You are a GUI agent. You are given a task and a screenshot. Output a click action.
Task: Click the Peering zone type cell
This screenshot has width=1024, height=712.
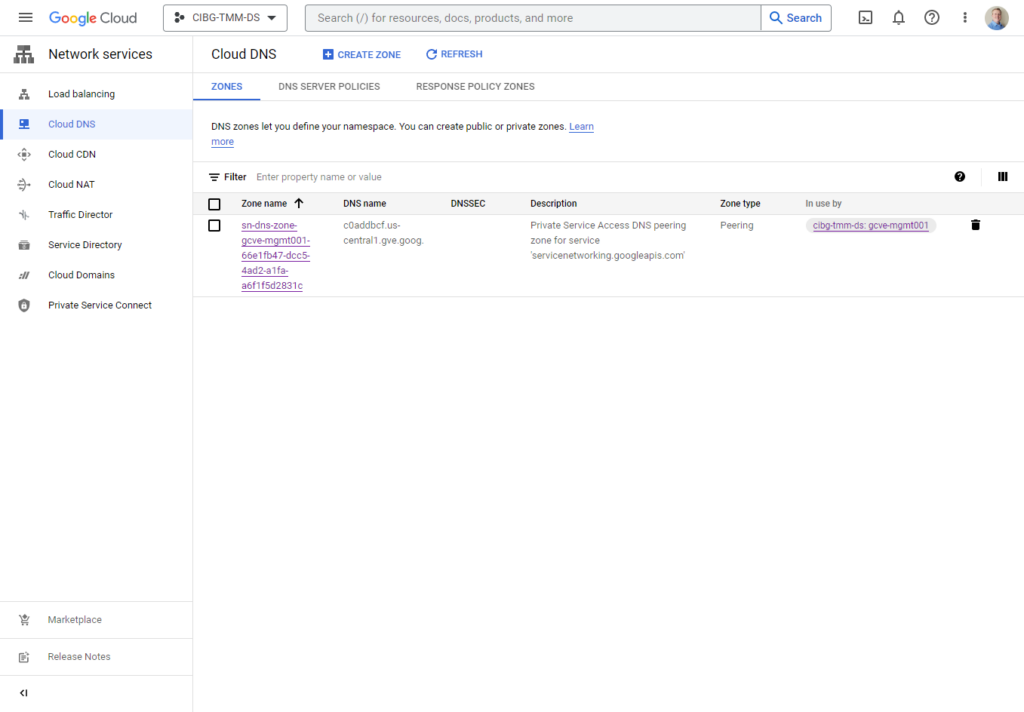[737, 225]
